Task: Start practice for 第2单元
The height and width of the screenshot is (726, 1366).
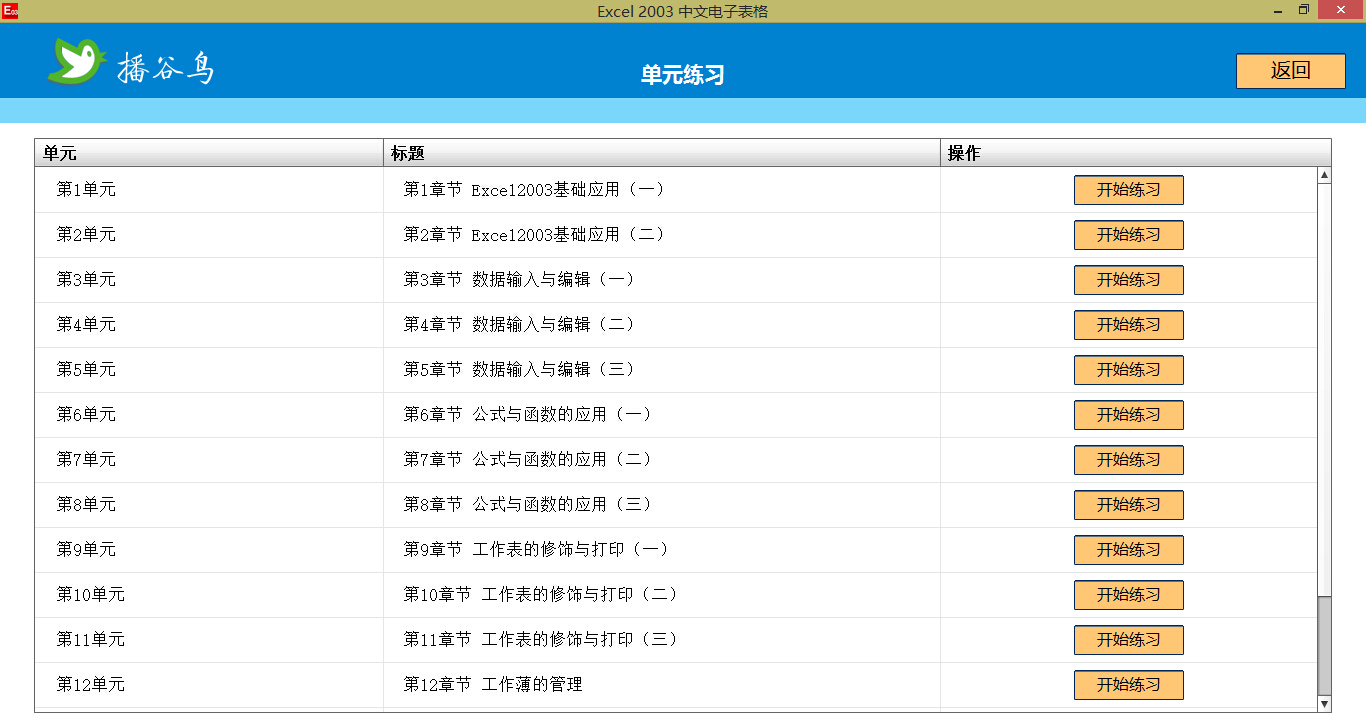Action: point(1128,235)
